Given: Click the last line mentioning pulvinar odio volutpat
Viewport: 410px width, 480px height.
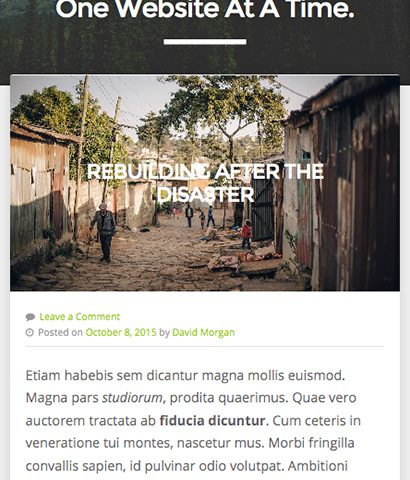Looking at the screenshot, I should click(187, 466).
